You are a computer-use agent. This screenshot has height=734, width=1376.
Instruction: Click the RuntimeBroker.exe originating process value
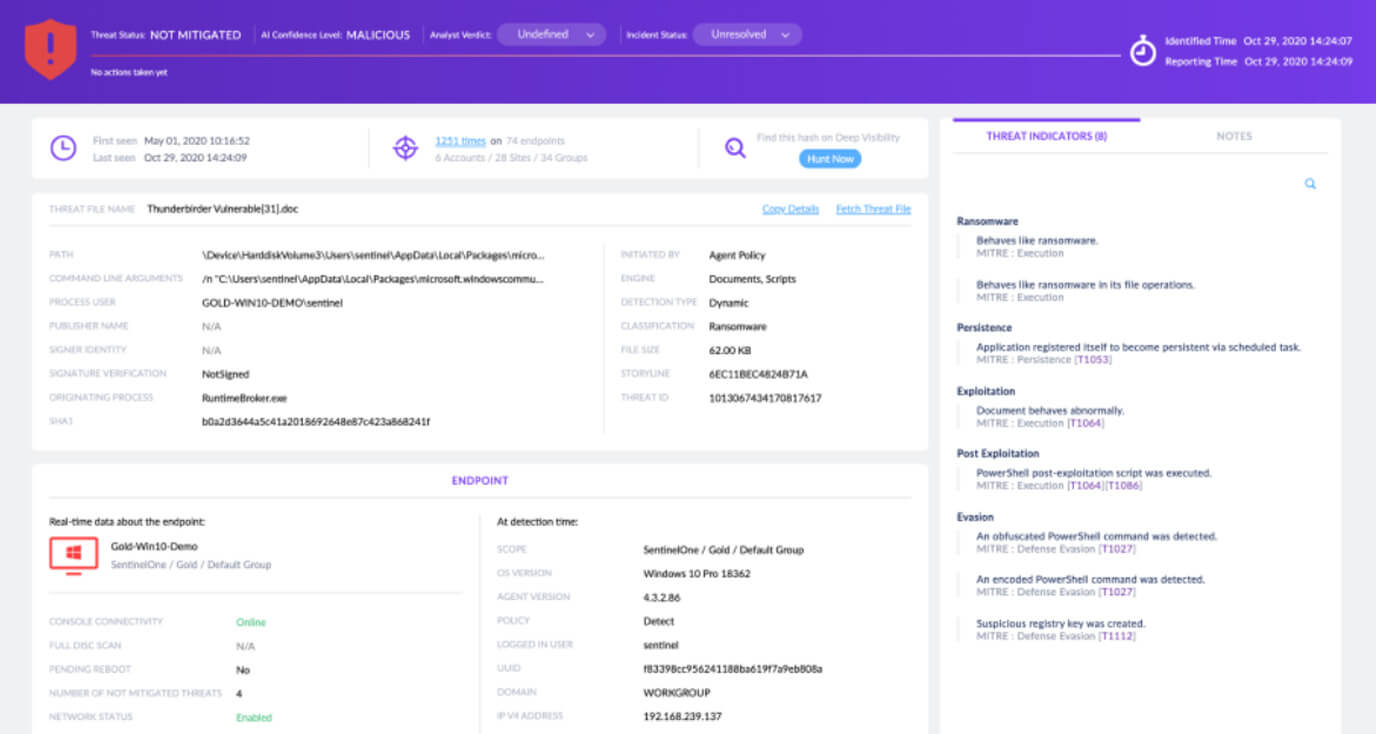click(x=246, y=397)
